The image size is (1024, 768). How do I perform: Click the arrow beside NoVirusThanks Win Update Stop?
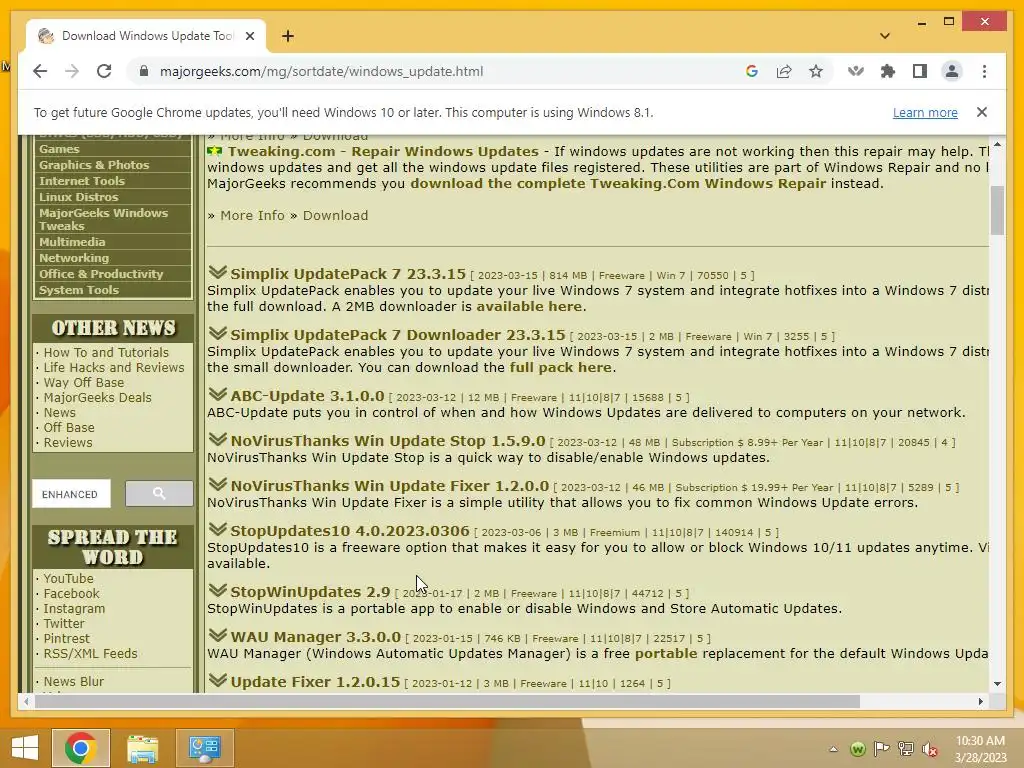point(217,439)
